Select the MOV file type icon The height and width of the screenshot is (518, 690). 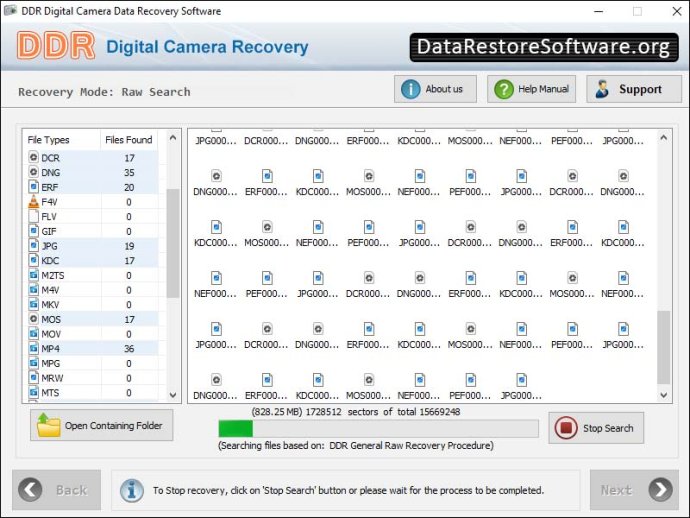pyautogui.click(x=33, y=334)
